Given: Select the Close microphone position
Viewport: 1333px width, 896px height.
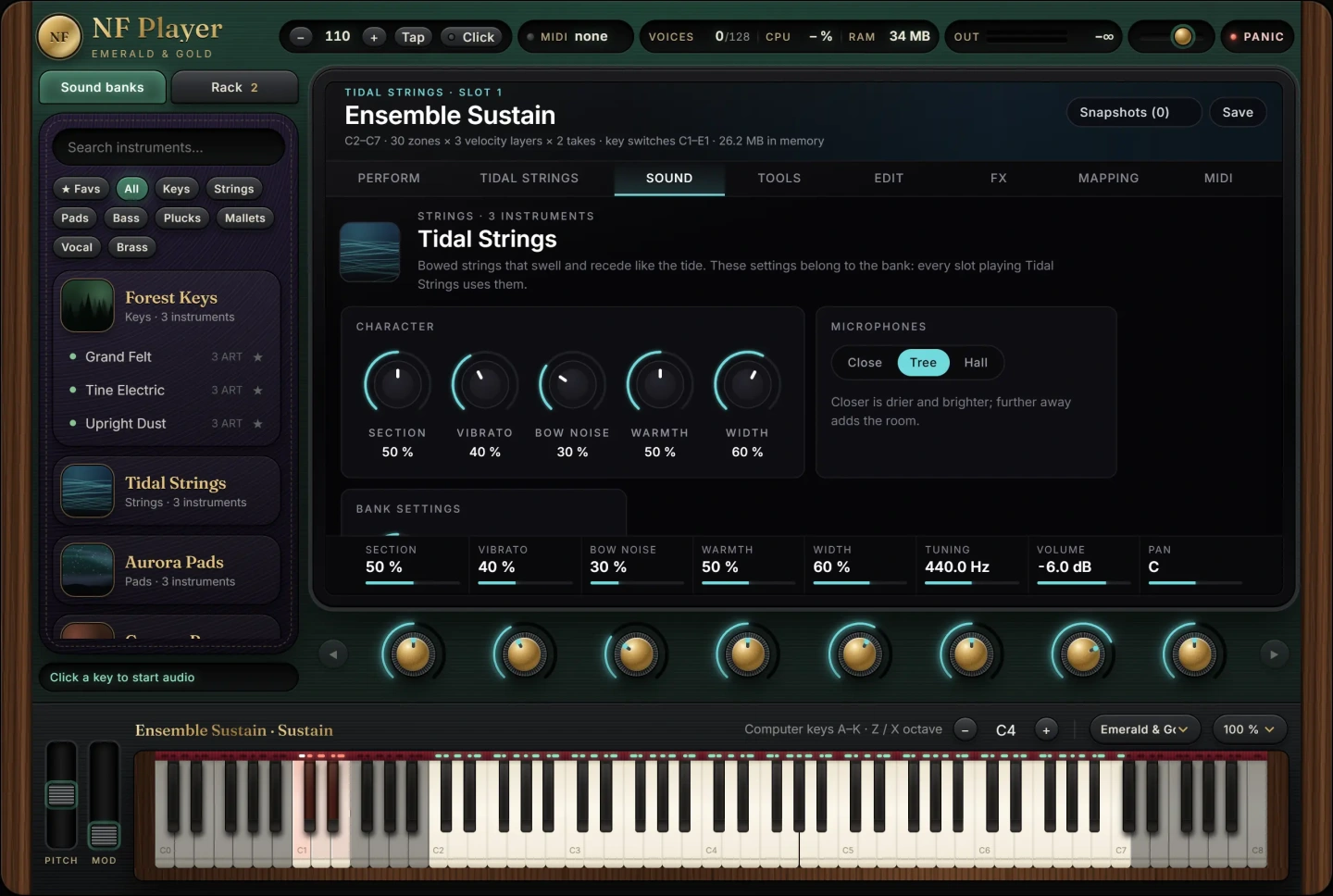Looking at the screenshot, I should click(865, 363).
